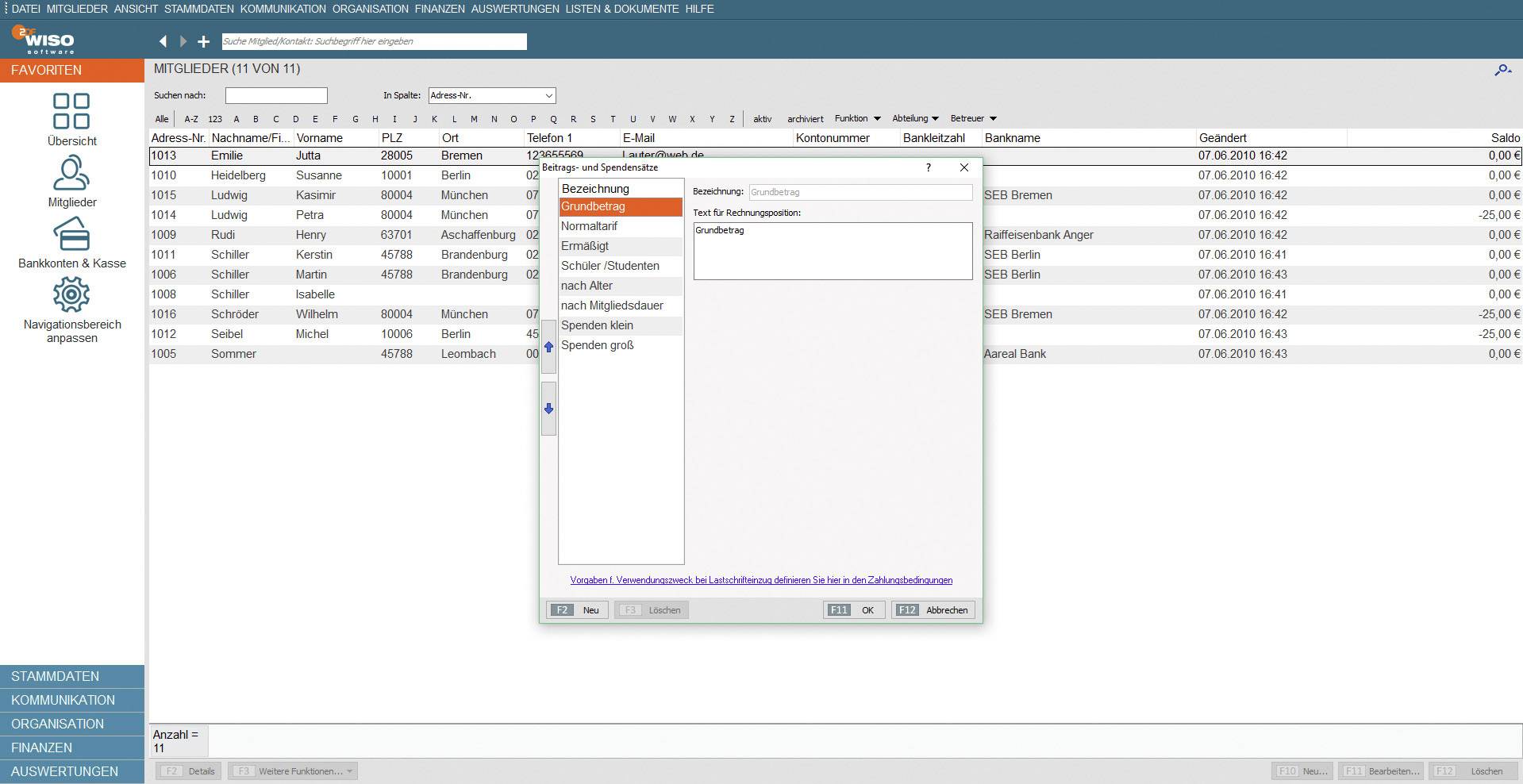Open Bankkonten & Kasse via its icon
Screen dimensions: 1523x784
click(x=72, y=236)
